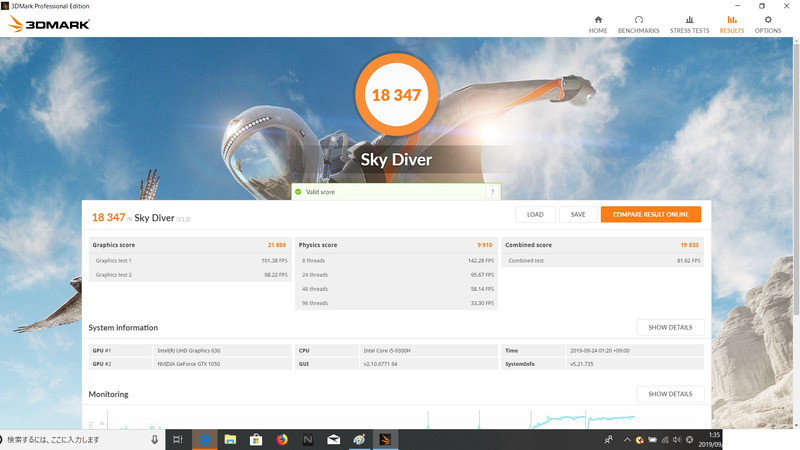Click the battery icon in the tray
The width and height of the screenshot is (800, 450).
653,439
